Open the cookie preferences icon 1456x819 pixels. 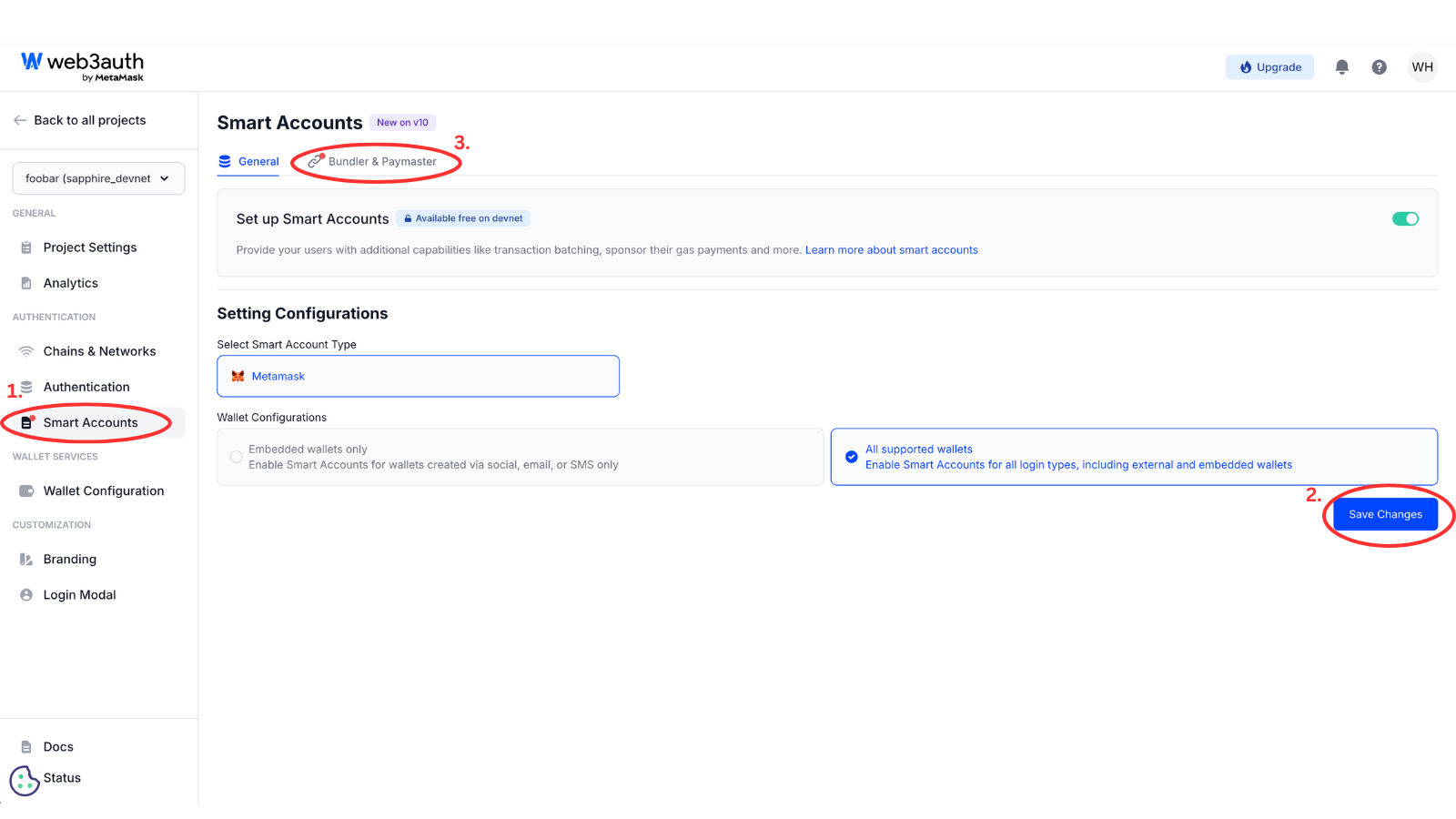pos(25,781)
